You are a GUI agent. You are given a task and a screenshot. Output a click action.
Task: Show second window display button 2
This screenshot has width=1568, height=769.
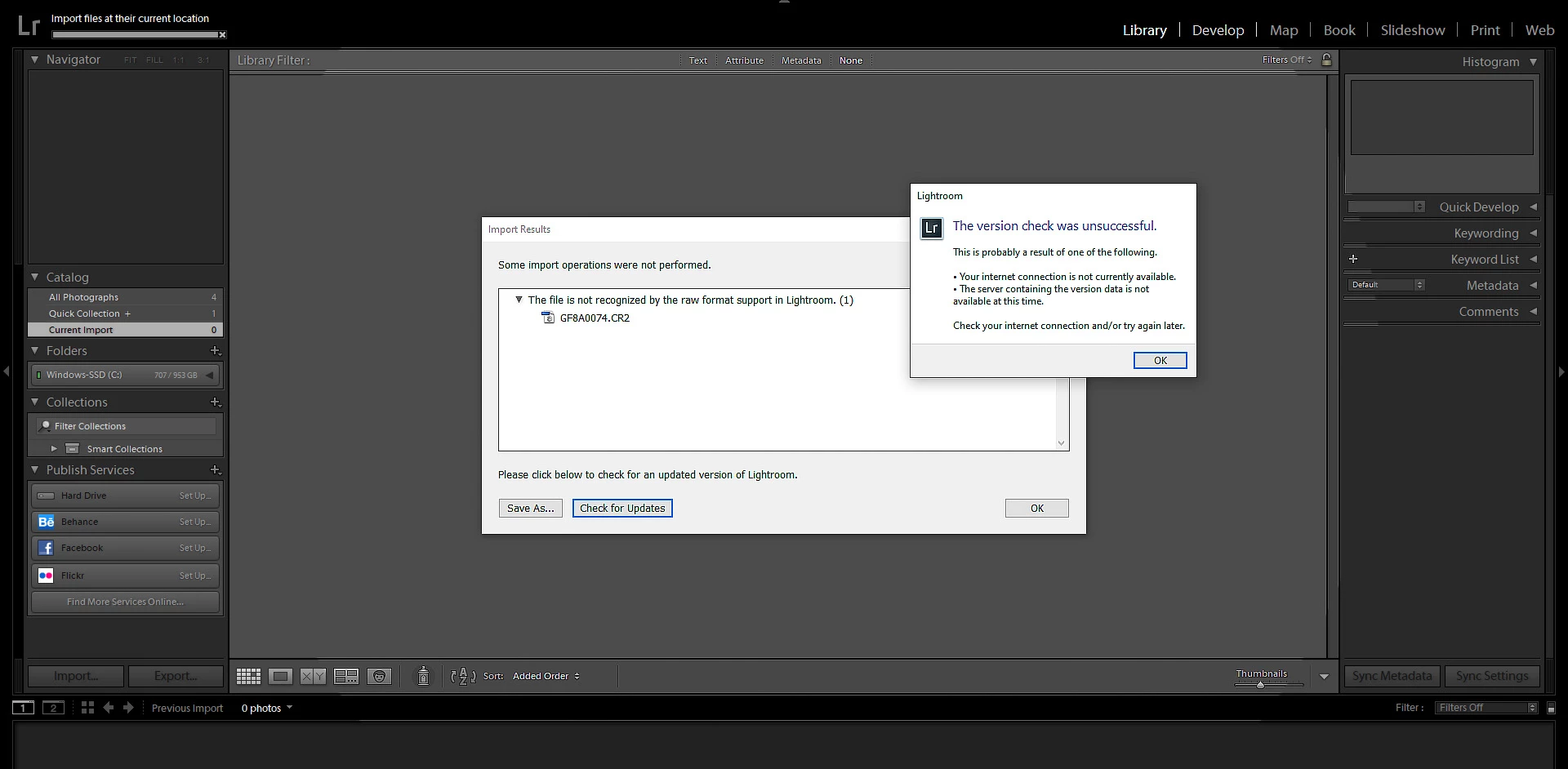coord(53,708)
